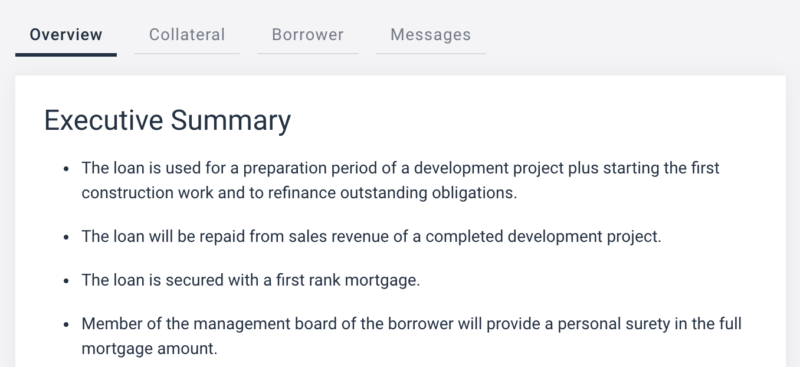This screenshot has height=367, width=800.
Task: Click the words "mortgage amount." on the last line
Action: [x=149, y=349]
